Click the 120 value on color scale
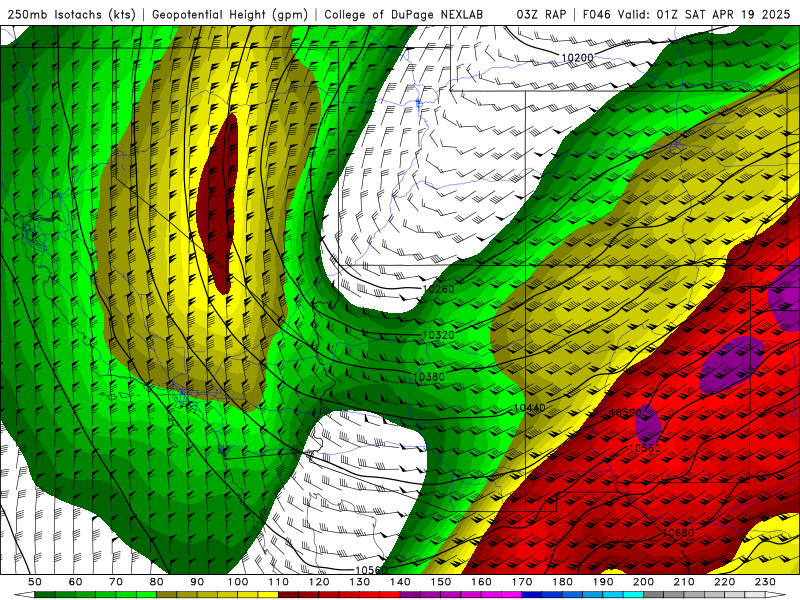The image size is (800, 600). pos(319,582)
